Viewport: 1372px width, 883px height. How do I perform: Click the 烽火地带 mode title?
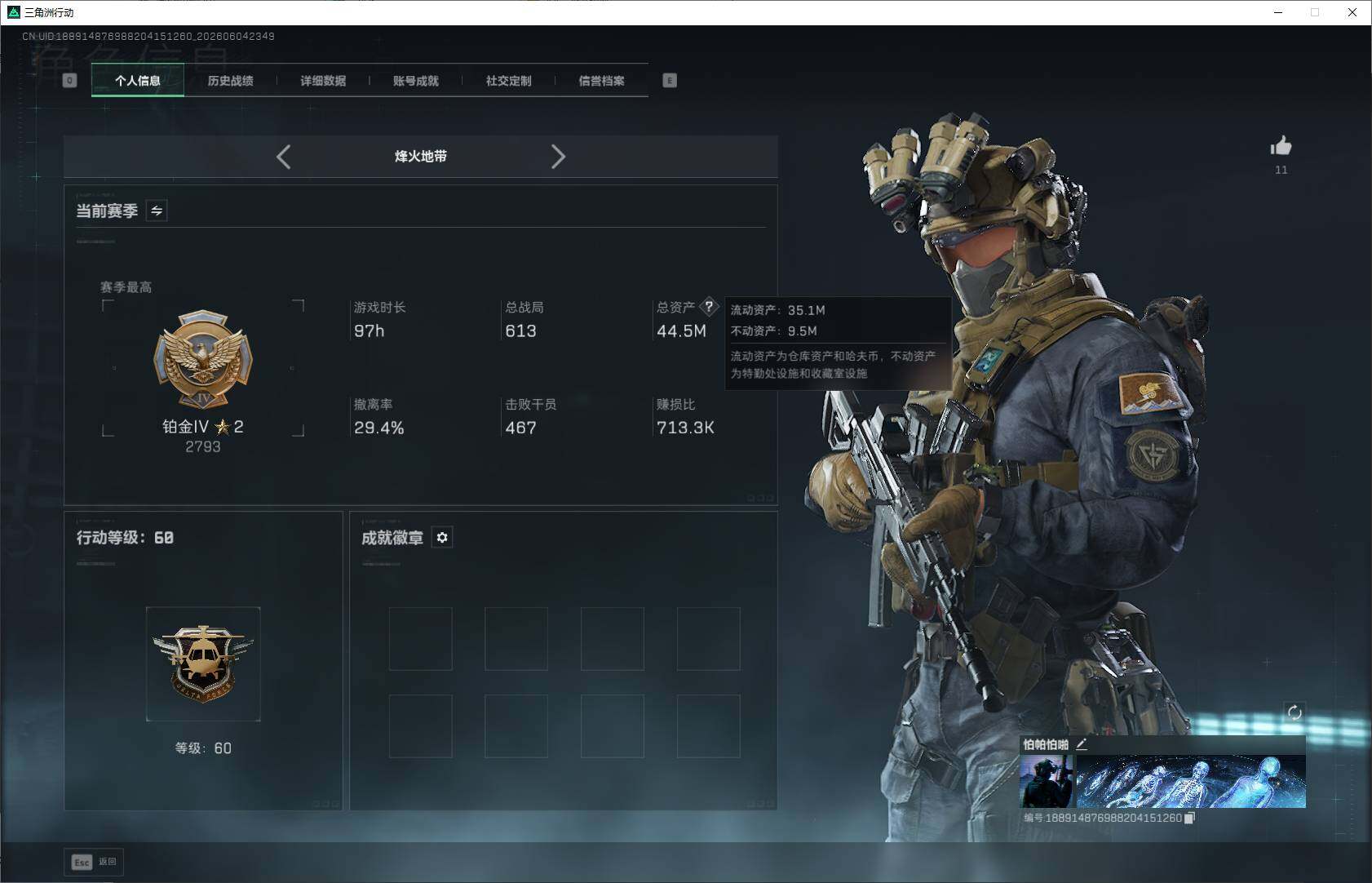click(x=421, y=157)
